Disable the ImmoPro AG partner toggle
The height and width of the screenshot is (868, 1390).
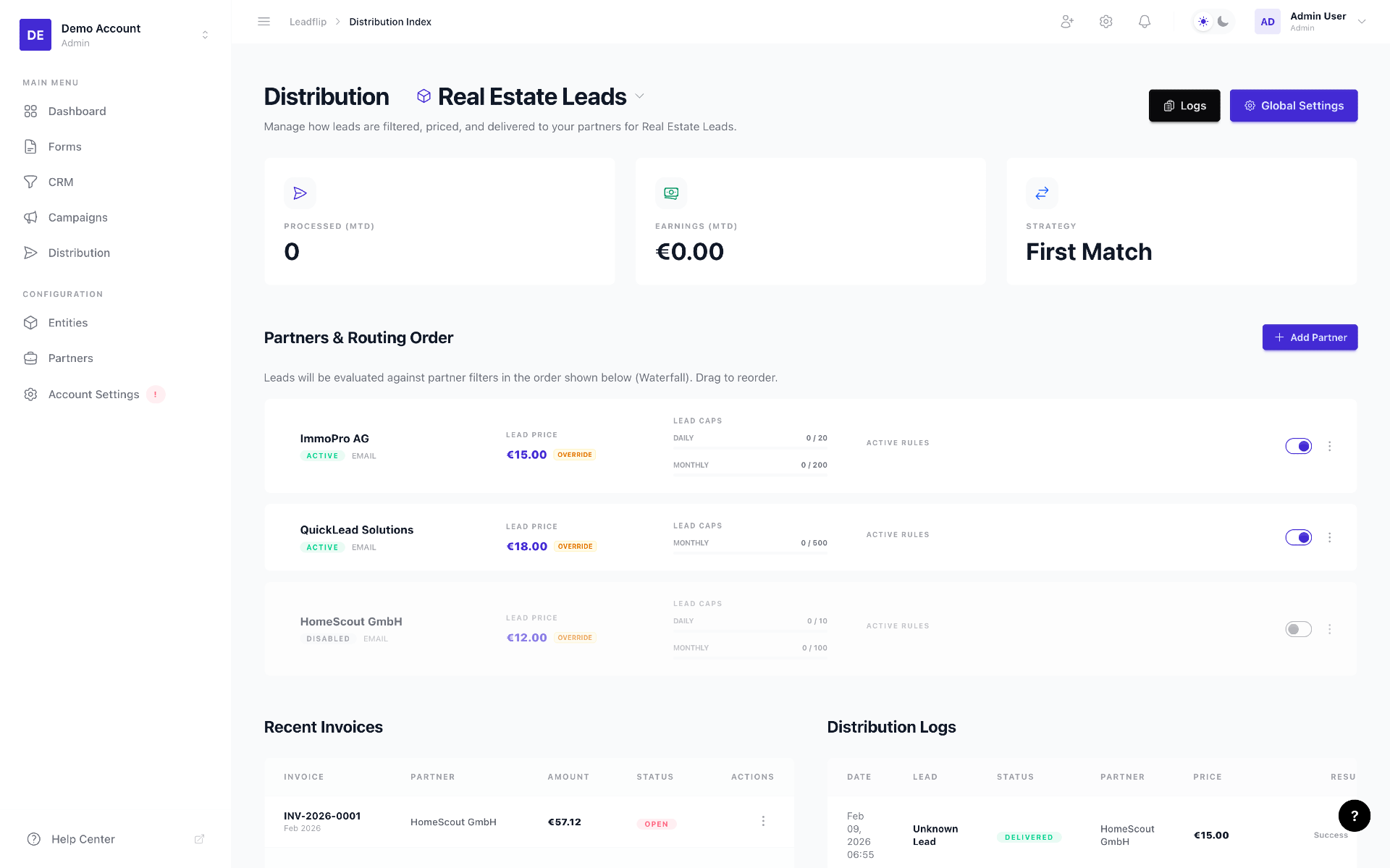click(x=1298, y=446)
